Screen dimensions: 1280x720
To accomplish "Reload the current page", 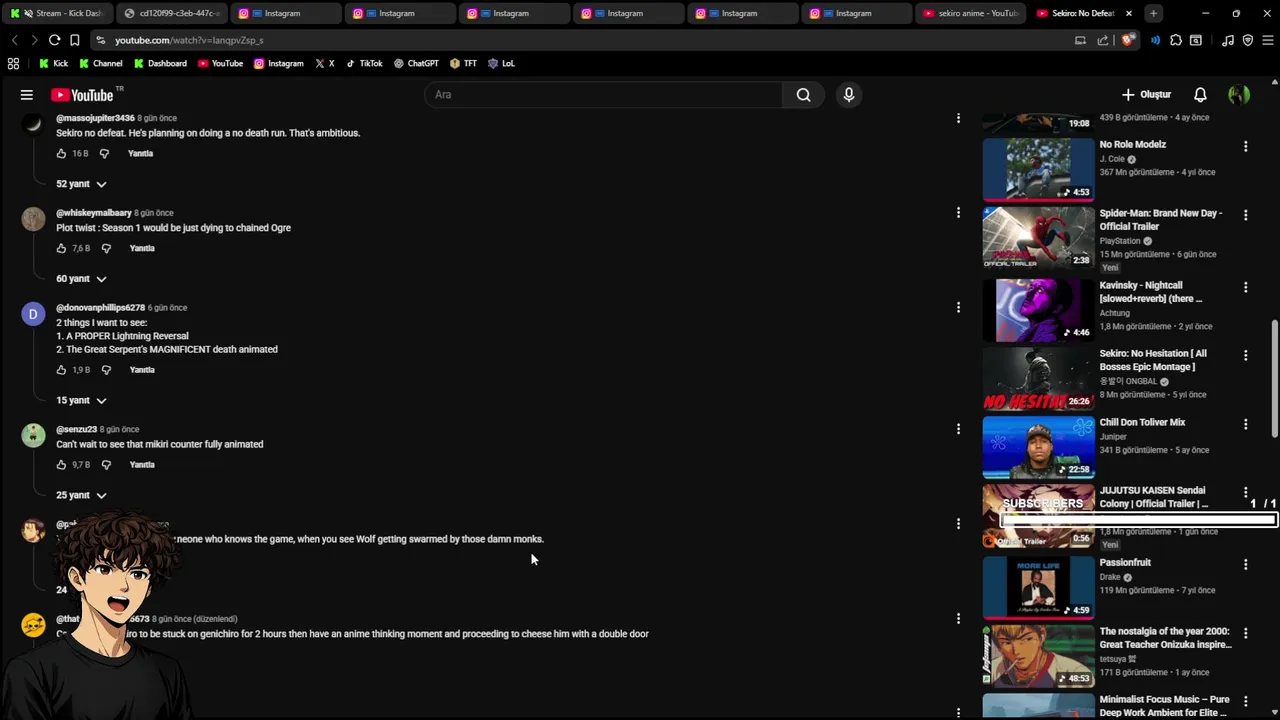I will coord(54,40).
